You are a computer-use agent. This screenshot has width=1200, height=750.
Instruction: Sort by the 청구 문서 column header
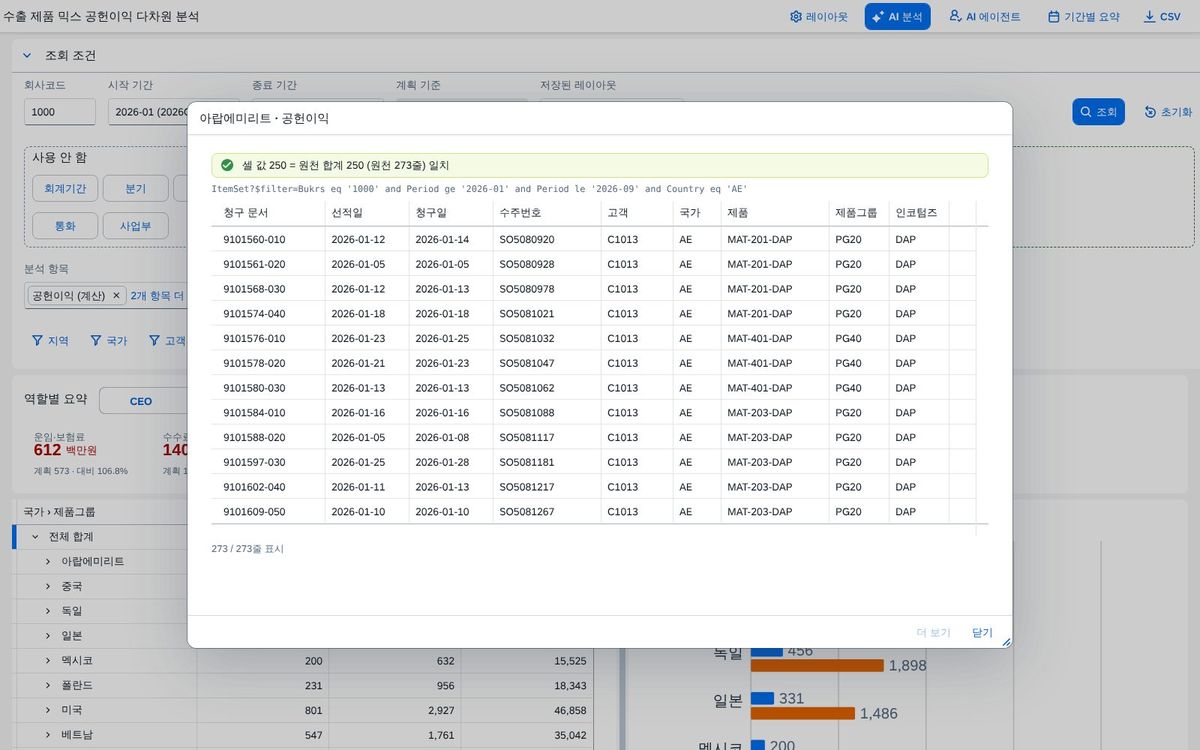268,214
